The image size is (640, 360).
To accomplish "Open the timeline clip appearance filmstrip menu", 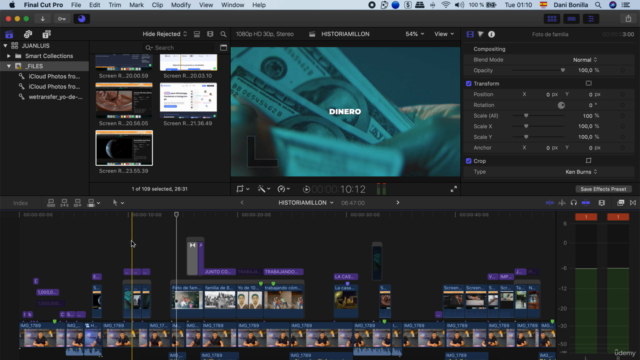I will pos(602,202).
